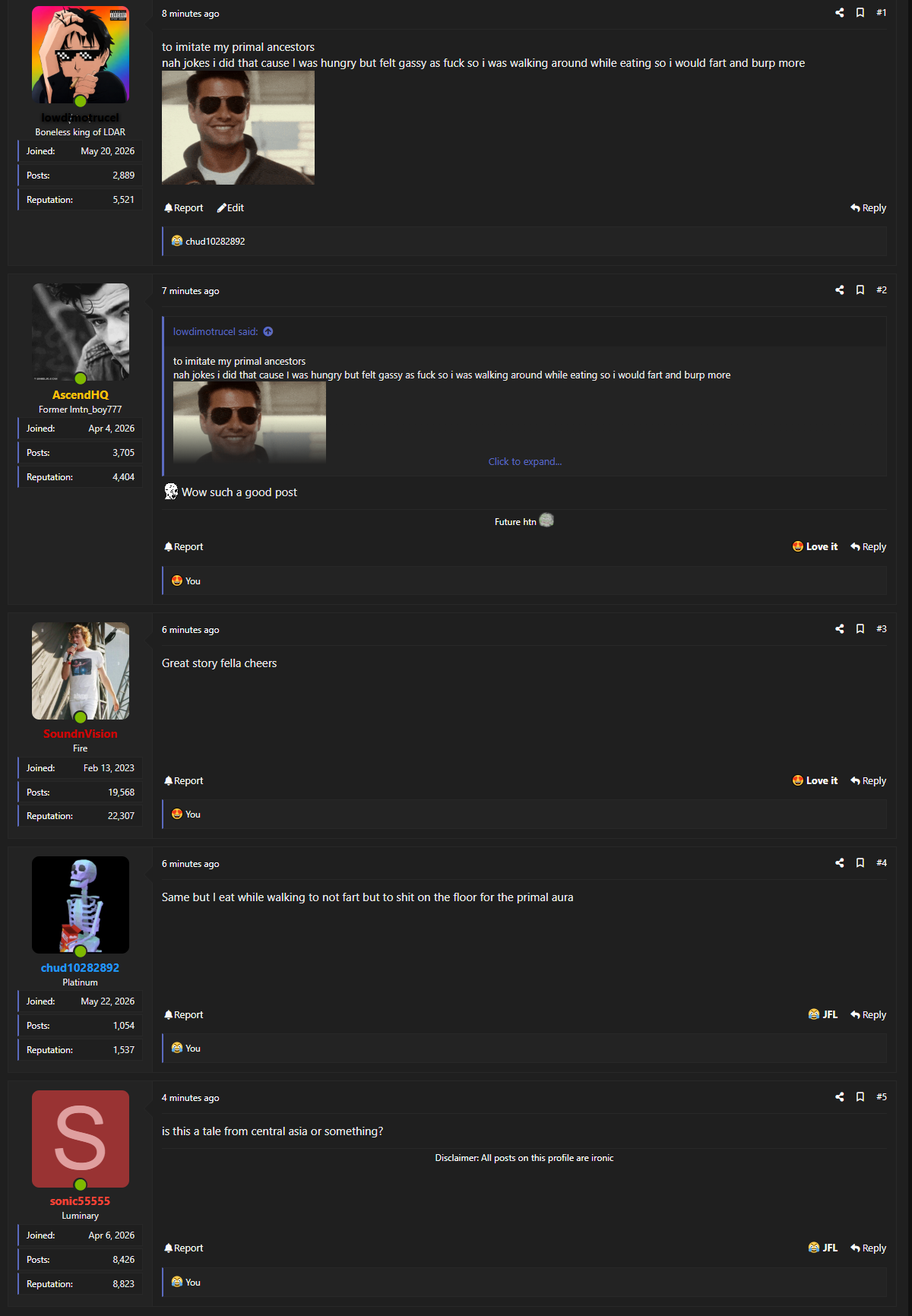Open the sunglasses image in post #1
The width and height of the screenshot is (912, 1316).
coord(238,128)
